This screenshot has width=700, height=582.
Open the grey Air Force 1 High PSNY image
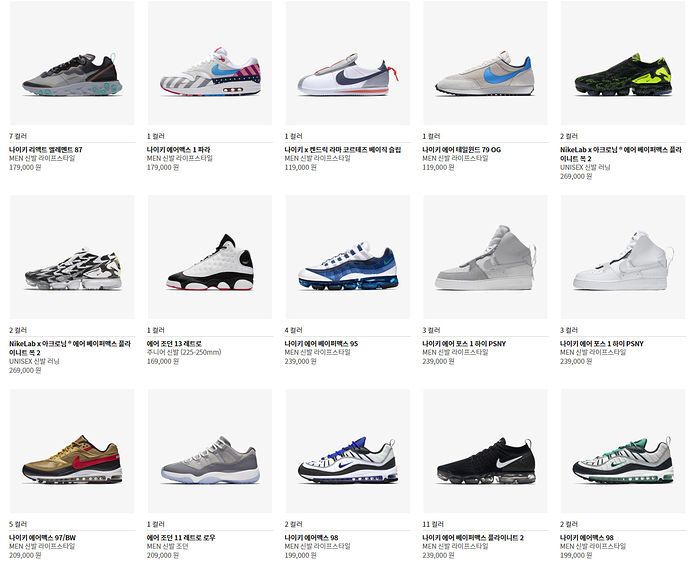click(485, 257)
